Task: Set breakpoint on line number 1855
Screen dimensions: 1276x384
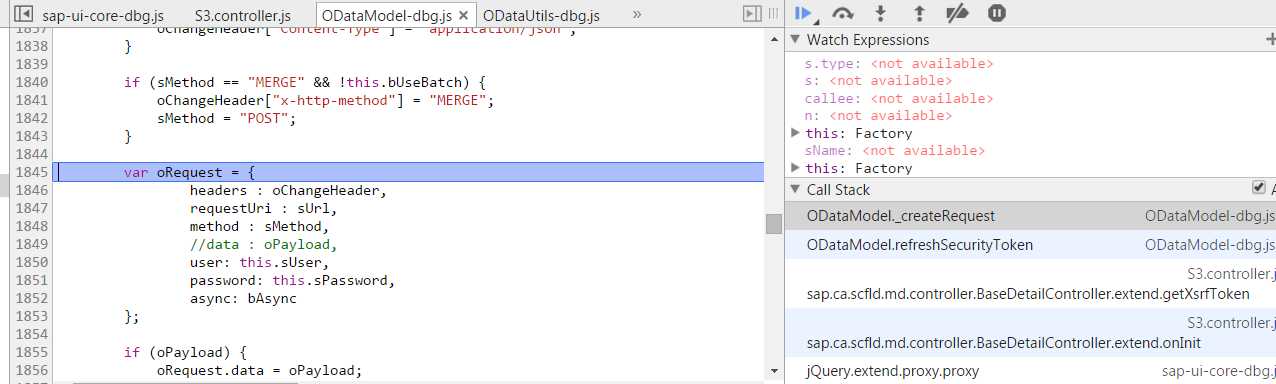Action: [31, 352]
